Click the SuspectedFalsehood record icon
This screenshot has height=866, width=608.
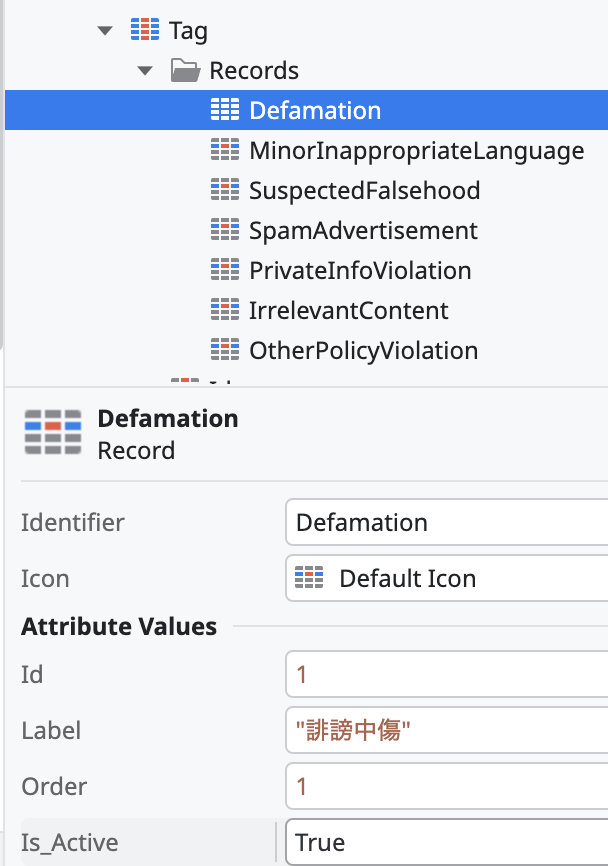pos(225,190)
